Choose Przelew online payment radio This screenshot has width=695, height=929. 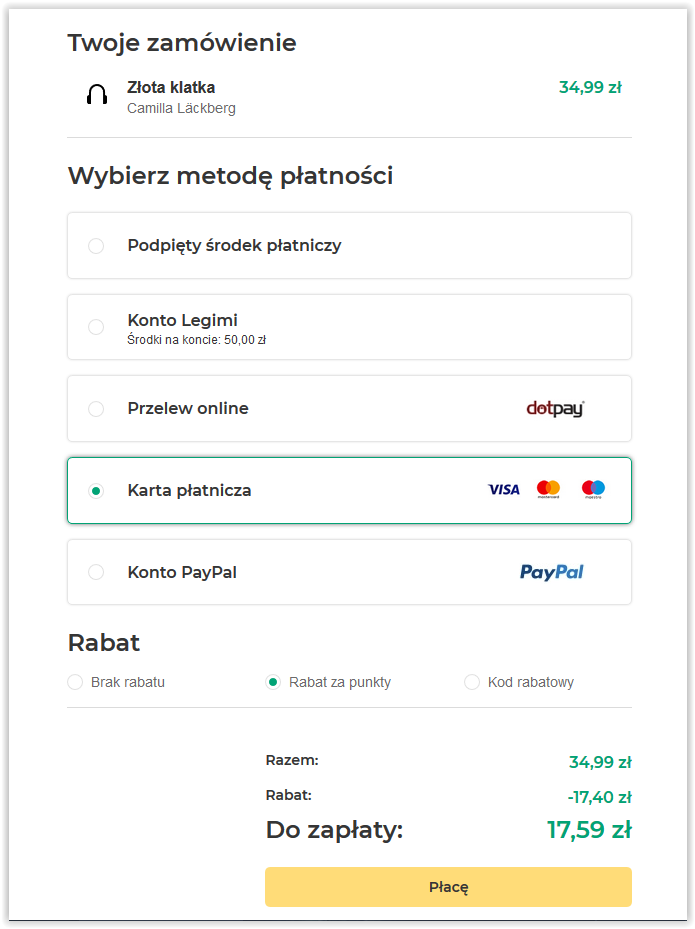(96, 409)
